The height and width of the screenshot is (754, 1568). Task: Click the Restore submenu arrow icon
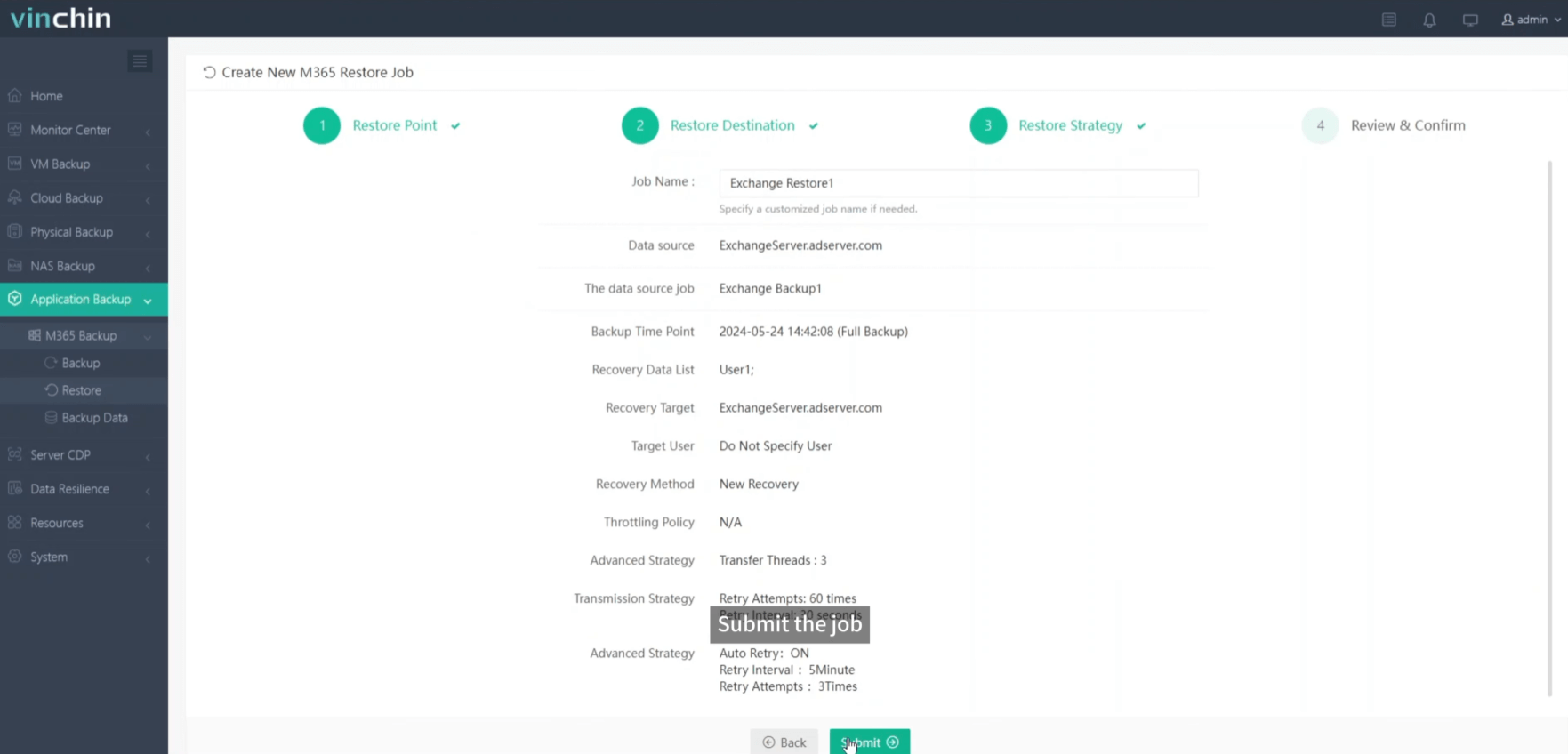52,389
